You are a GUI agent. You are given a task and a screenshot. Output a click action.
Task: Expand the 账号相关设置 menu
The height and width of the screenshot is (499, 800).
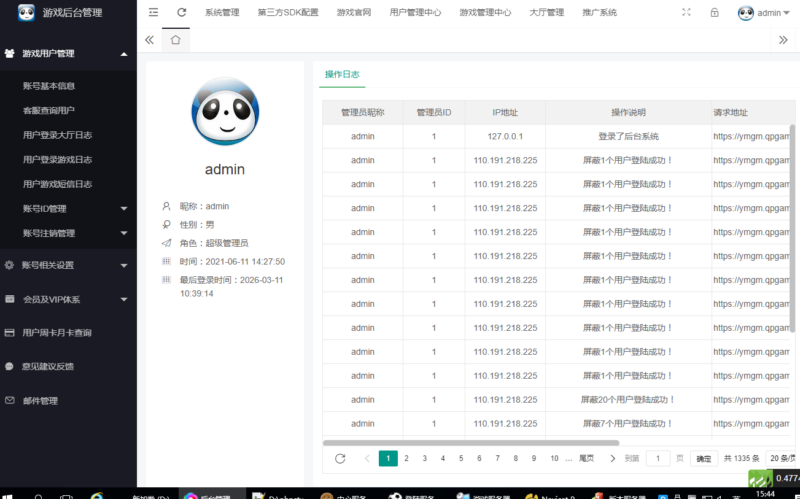point(124,265)
